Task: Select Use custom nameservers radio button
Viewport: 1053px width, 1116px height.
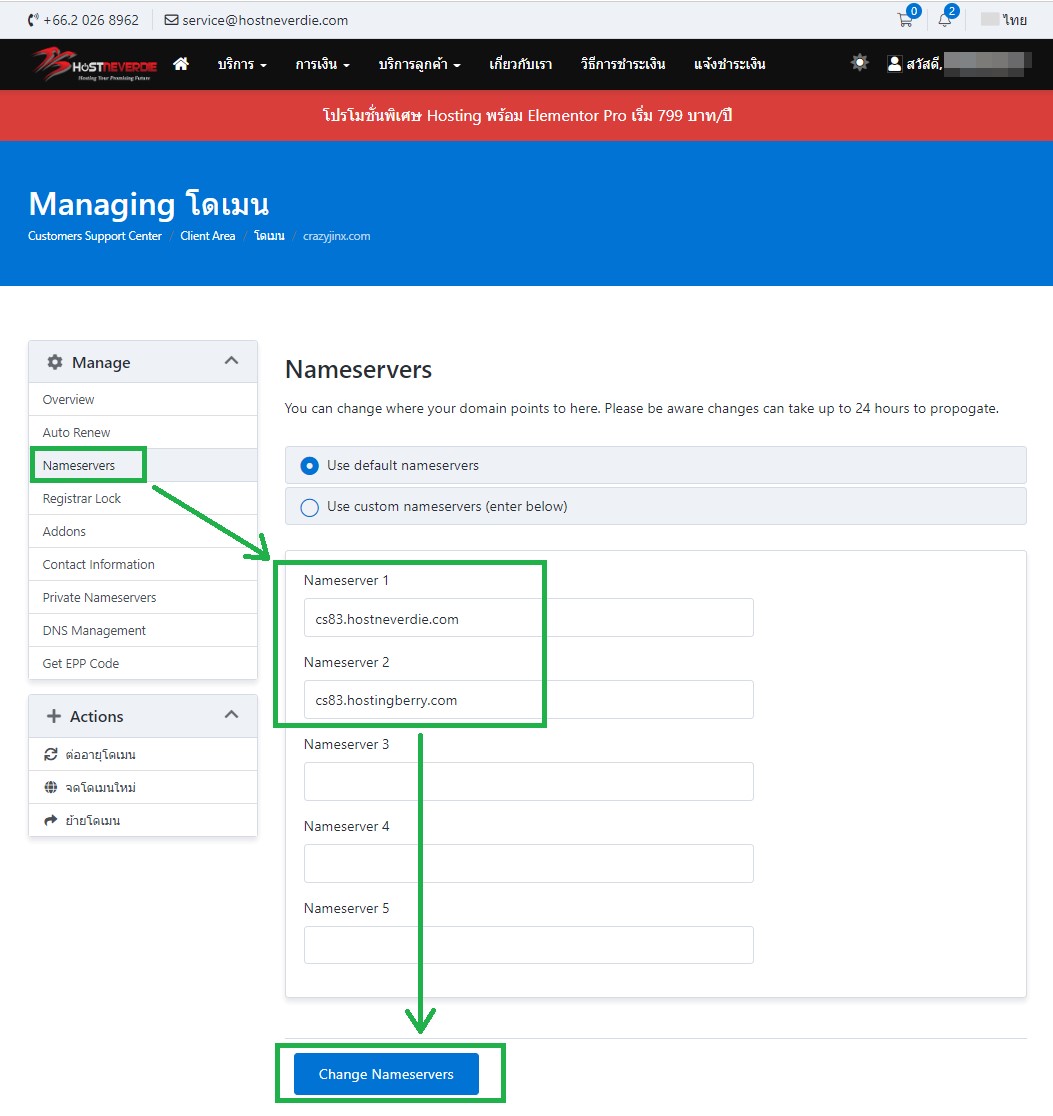Action: pos(310,507)
